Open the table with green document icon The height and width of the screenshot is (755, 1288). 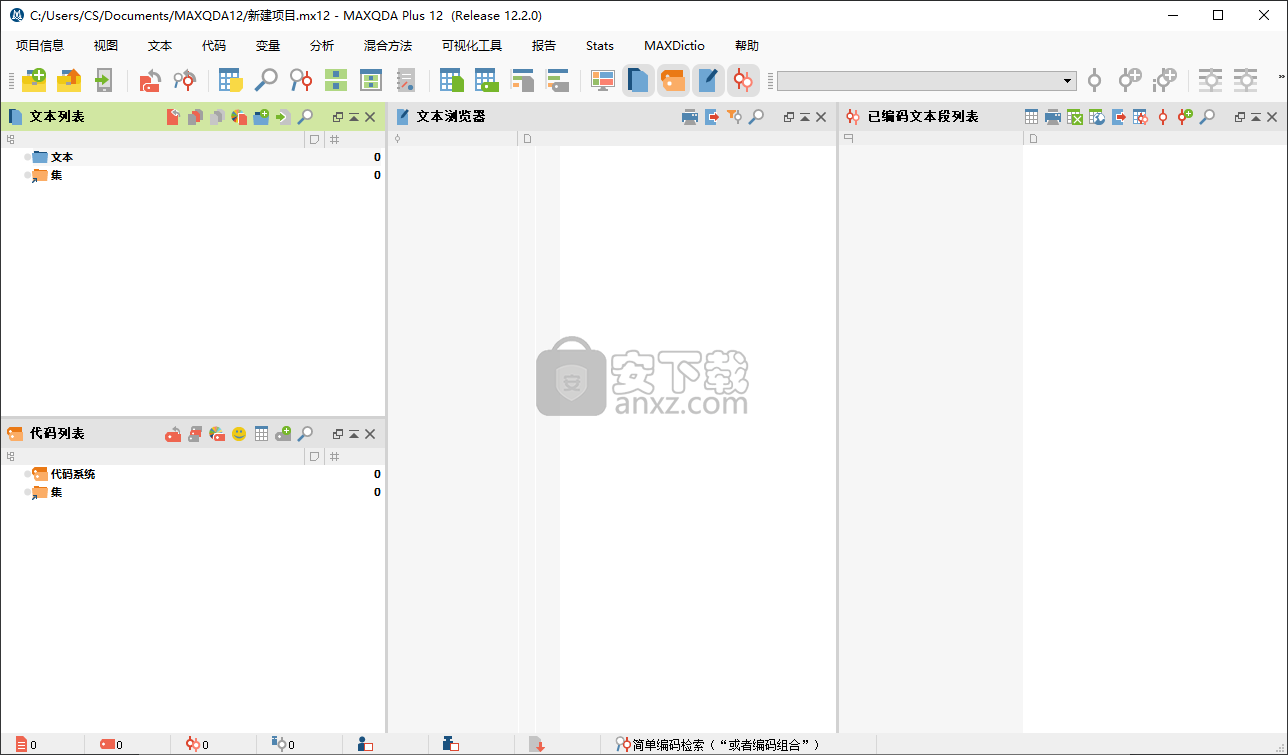(452, 80)
